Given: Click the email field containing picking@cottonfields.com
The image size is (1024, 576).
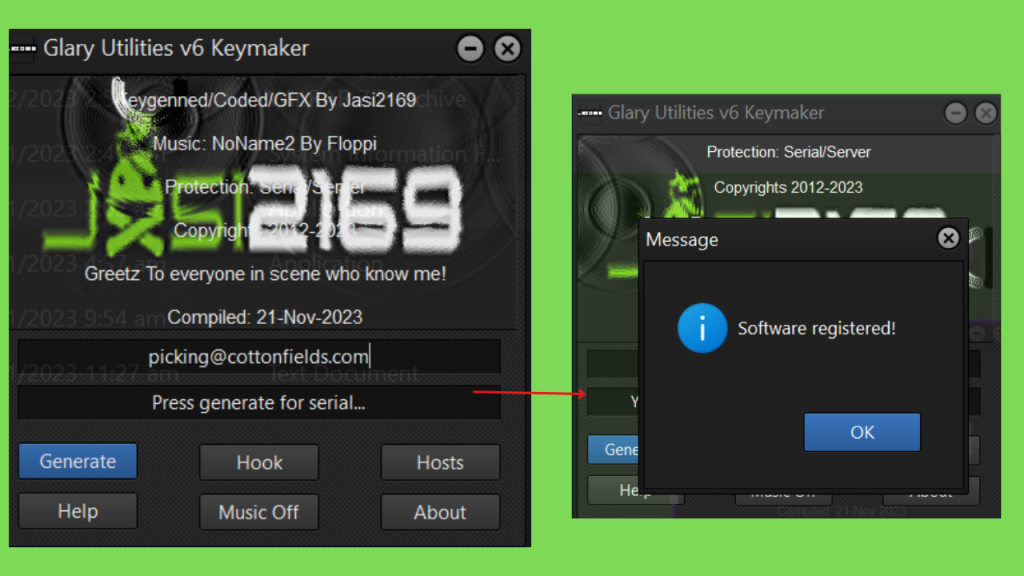Looking at the screenshot, I should point(259,357).
